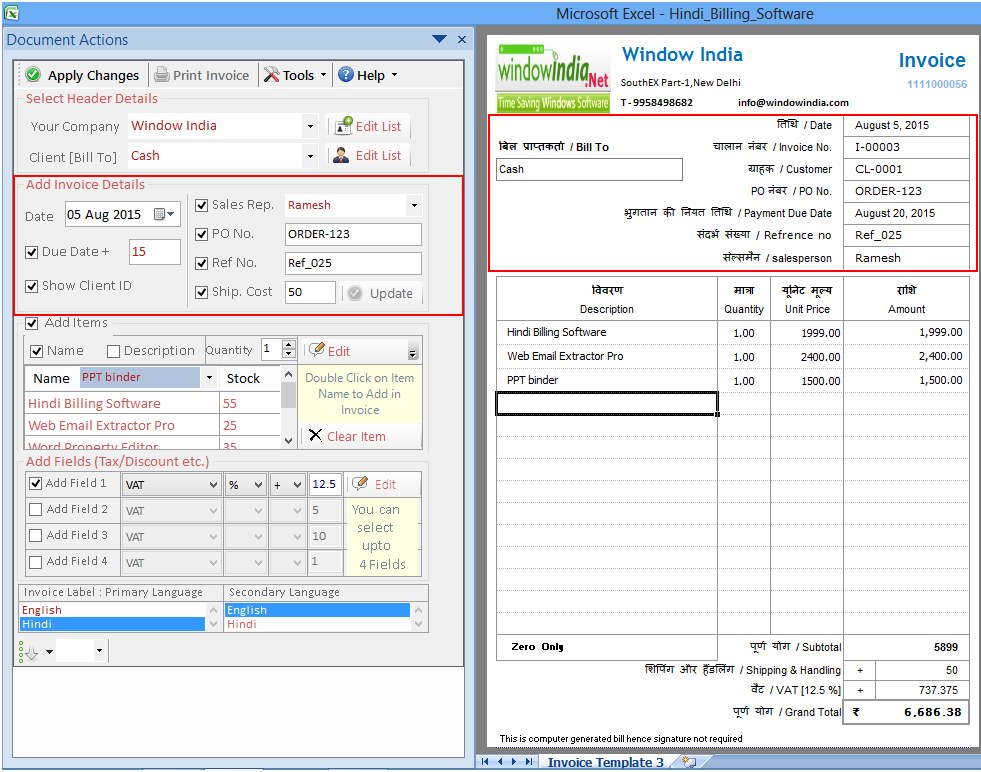981x772 pixels.
Task: Increase the Quantity stepper value
Action: [x=288, y=345]
